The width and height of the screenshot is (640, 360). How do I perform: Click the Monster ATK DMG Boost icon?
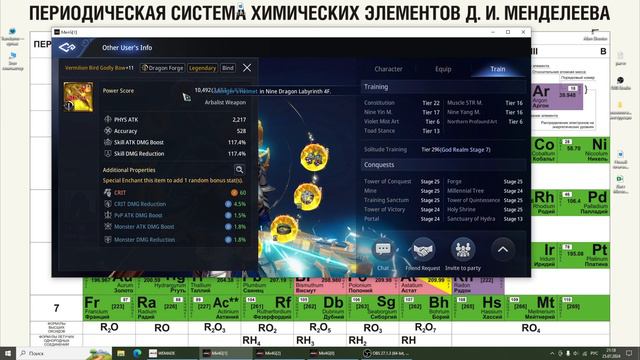[108, 226]
